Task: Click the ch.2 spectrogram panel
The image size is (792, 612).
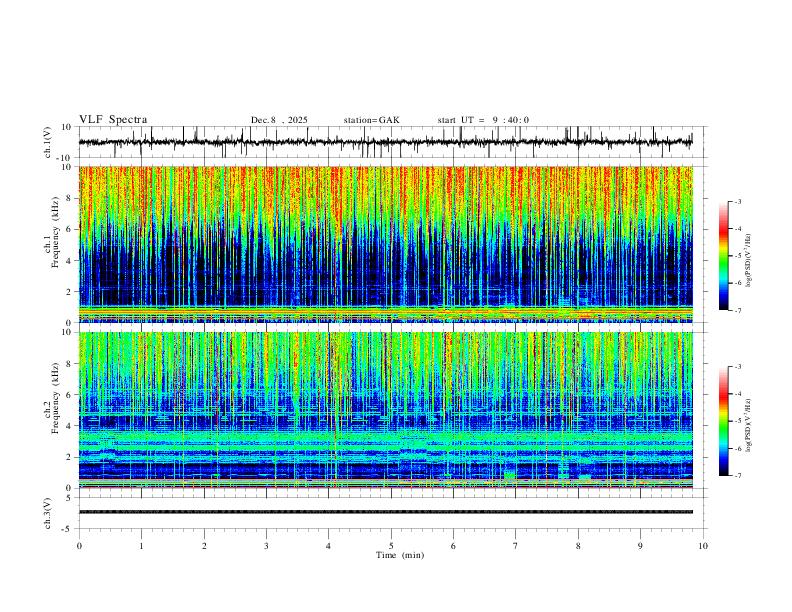Action: pyautogui.click(x=386, y=410)
